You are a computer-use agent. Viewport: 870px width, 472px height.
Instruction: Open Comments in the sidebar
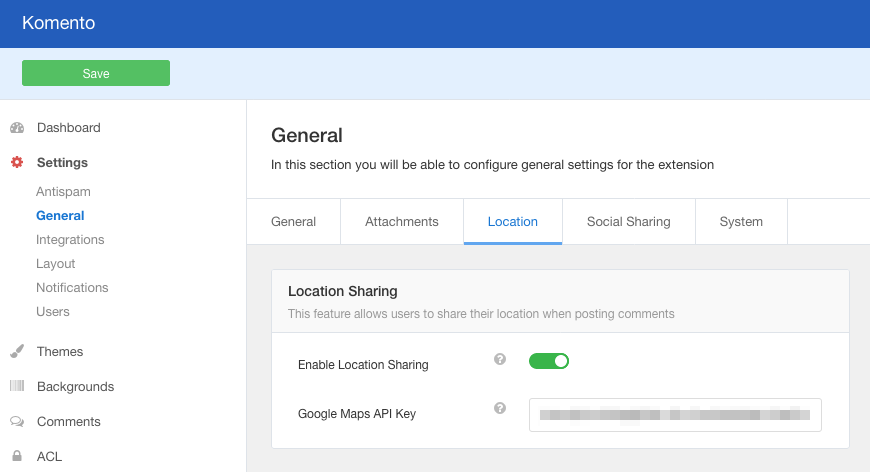tap(69, 422)
